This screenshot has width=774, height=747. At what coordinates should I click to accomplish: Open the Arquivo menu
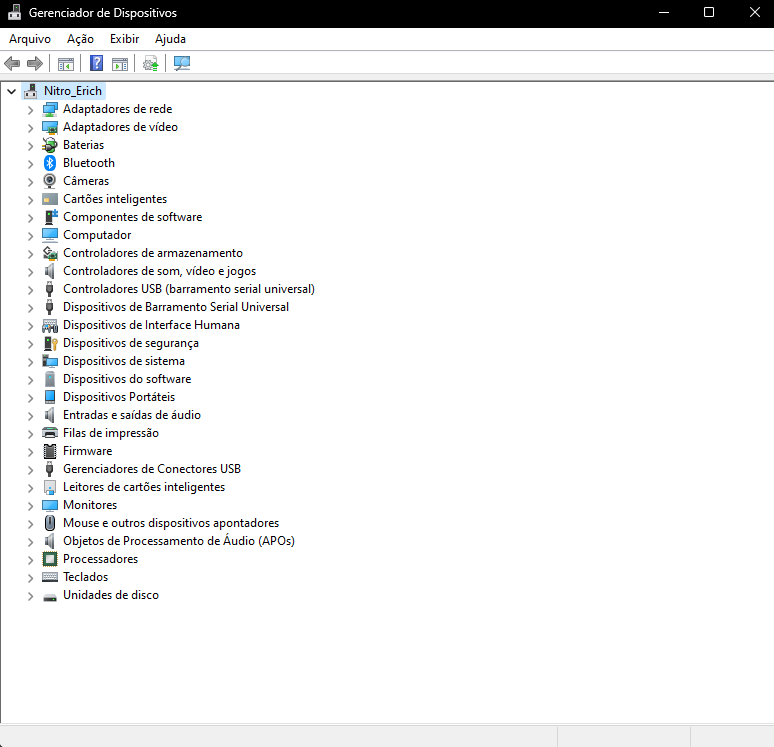[30, 39]
